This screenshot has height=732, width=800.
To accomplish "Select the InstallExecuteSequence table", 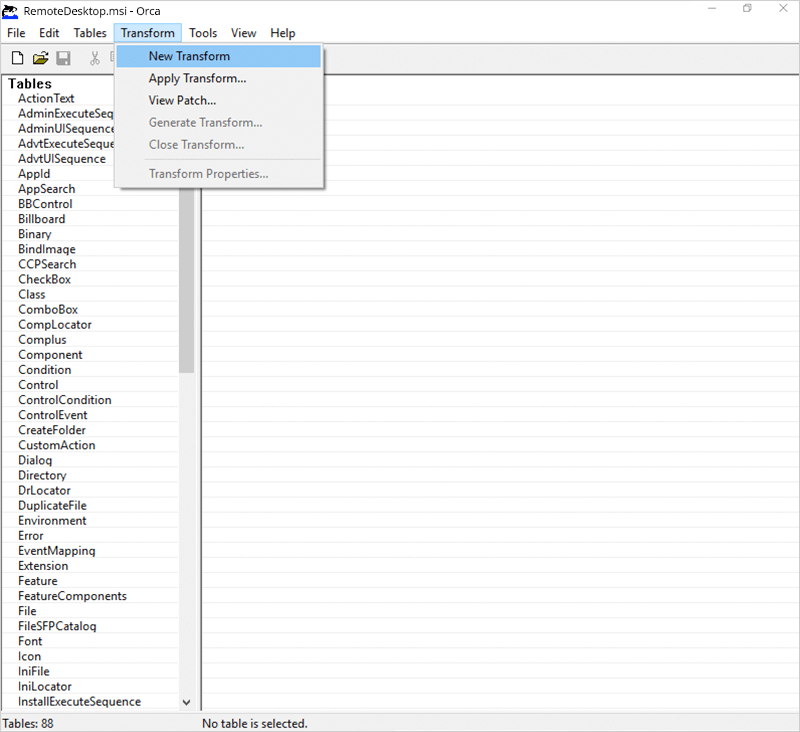I will coord(79,701).
